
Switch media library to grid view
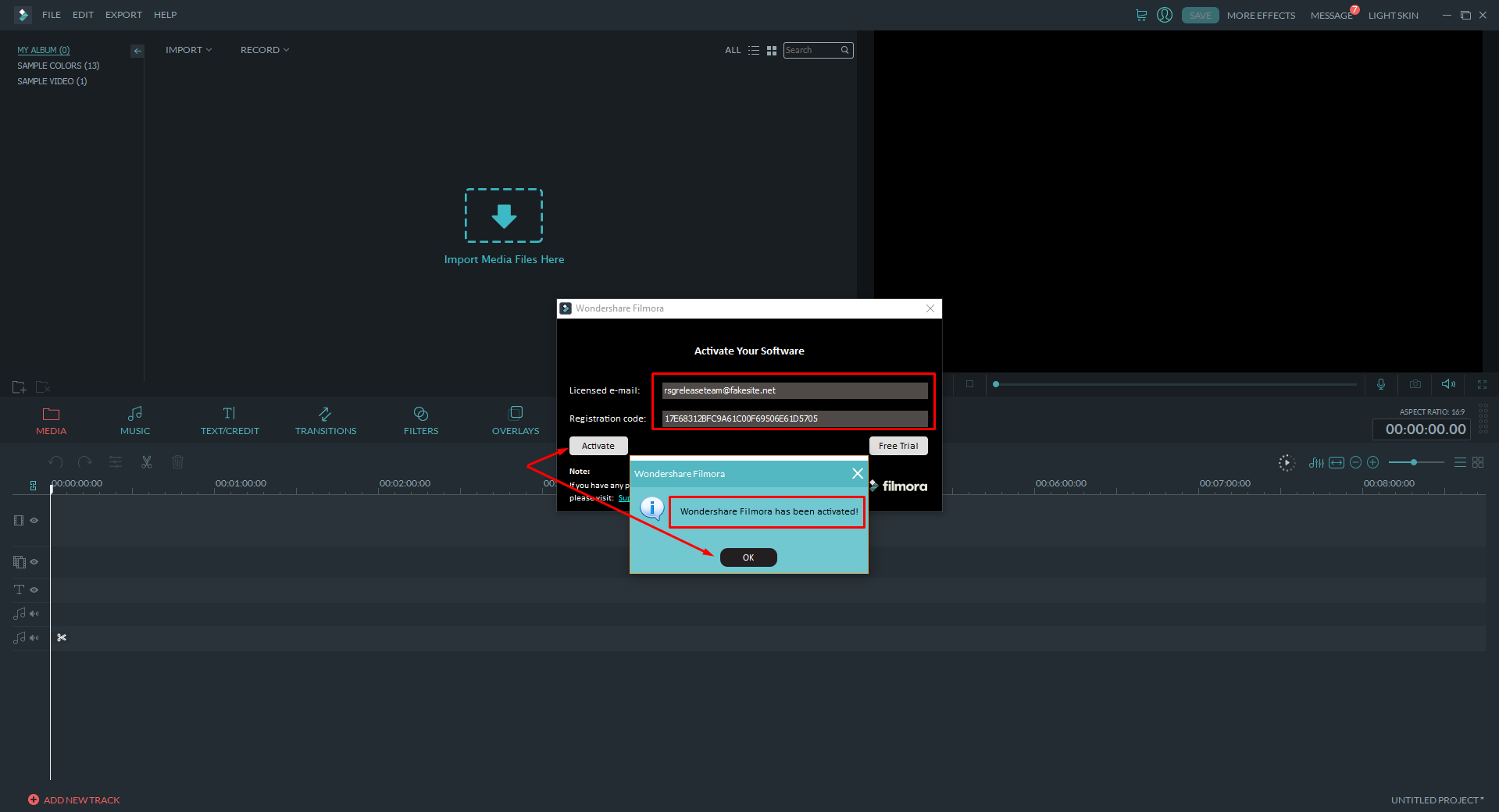[x=772, y=50]
